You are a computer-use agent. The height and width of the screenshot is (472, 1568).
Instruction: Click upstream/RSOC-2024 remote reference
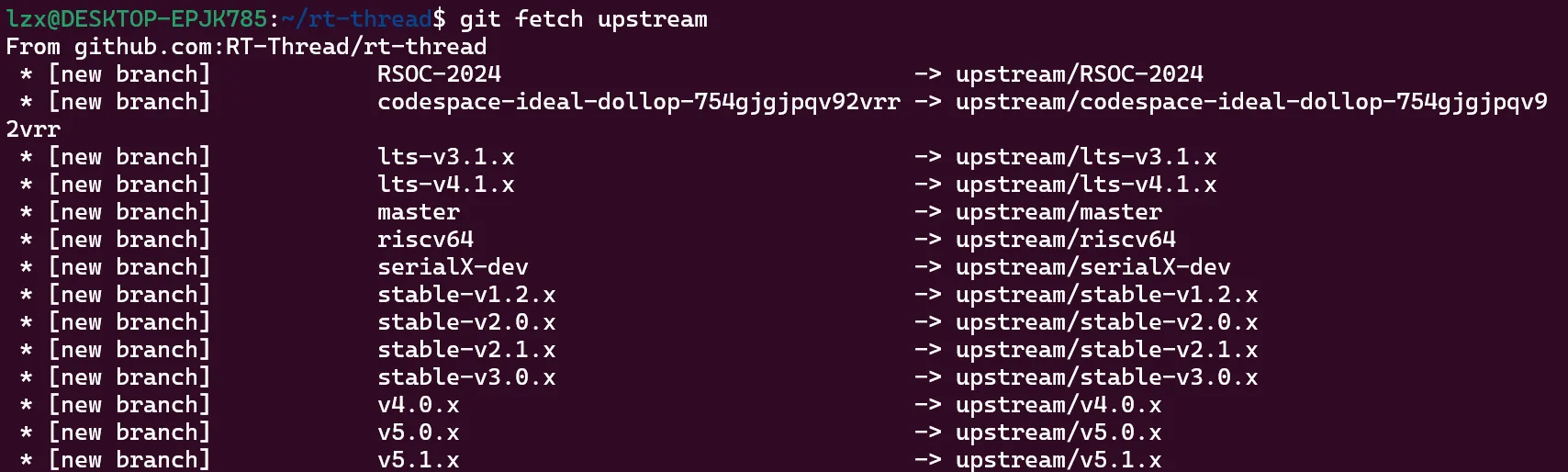[x=1079, y=74]
